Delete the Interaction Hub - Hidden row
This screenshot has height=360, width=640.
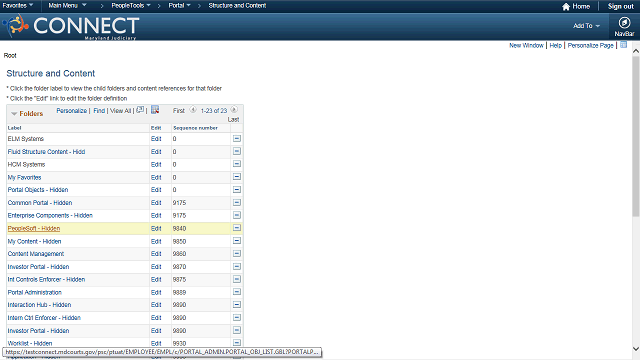(x=237, y=304)
